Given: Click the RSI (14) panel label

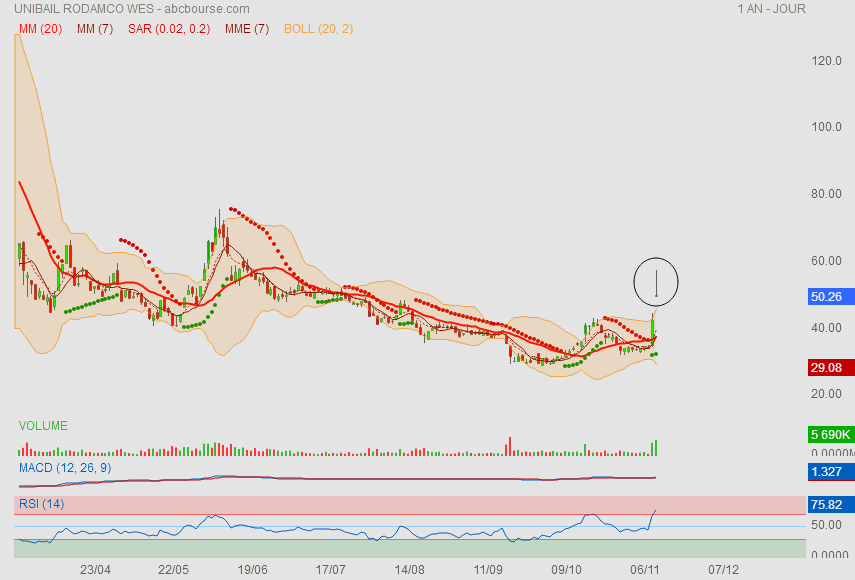Looking at the screenshot, I should coord(41,504).
